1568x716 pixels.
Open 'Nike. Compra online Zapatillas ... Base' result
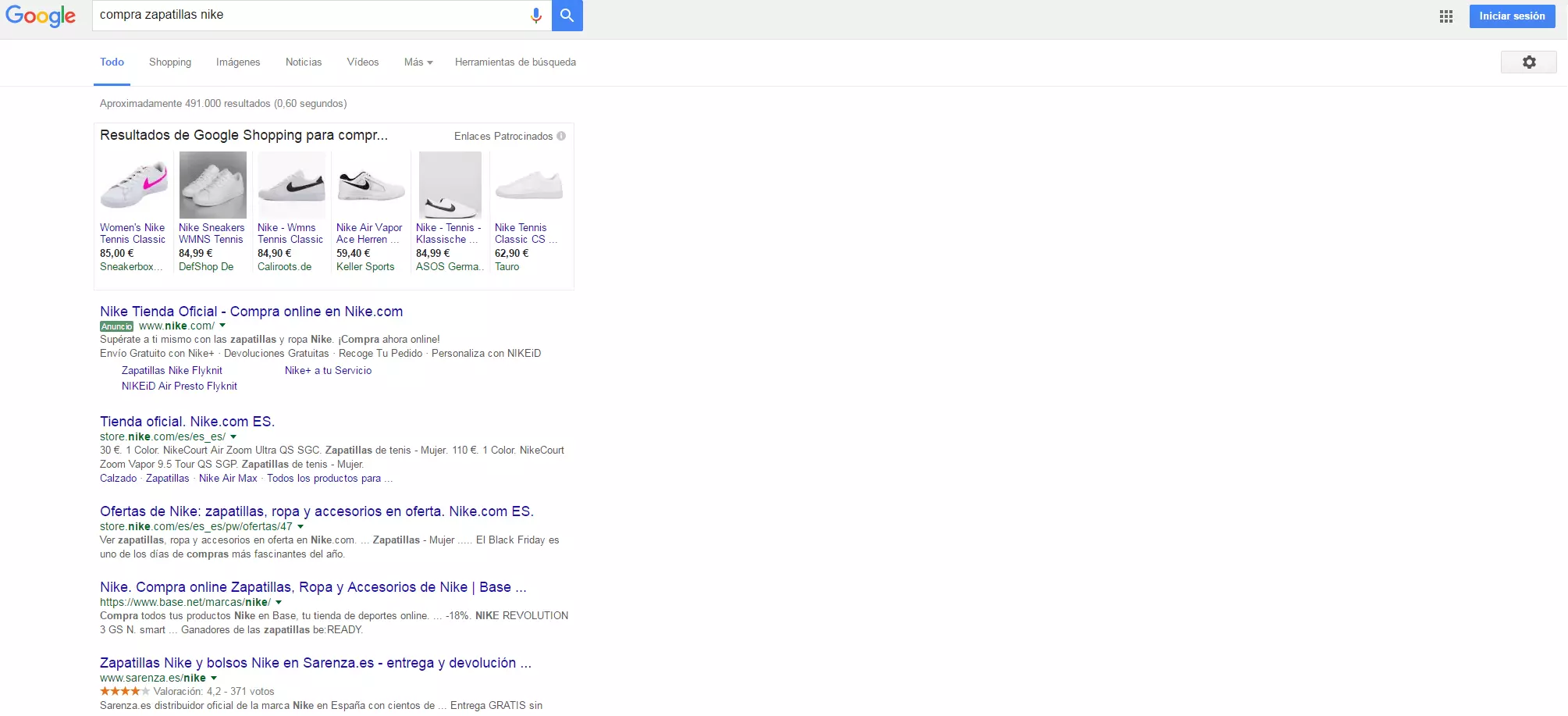coord(313,587)
